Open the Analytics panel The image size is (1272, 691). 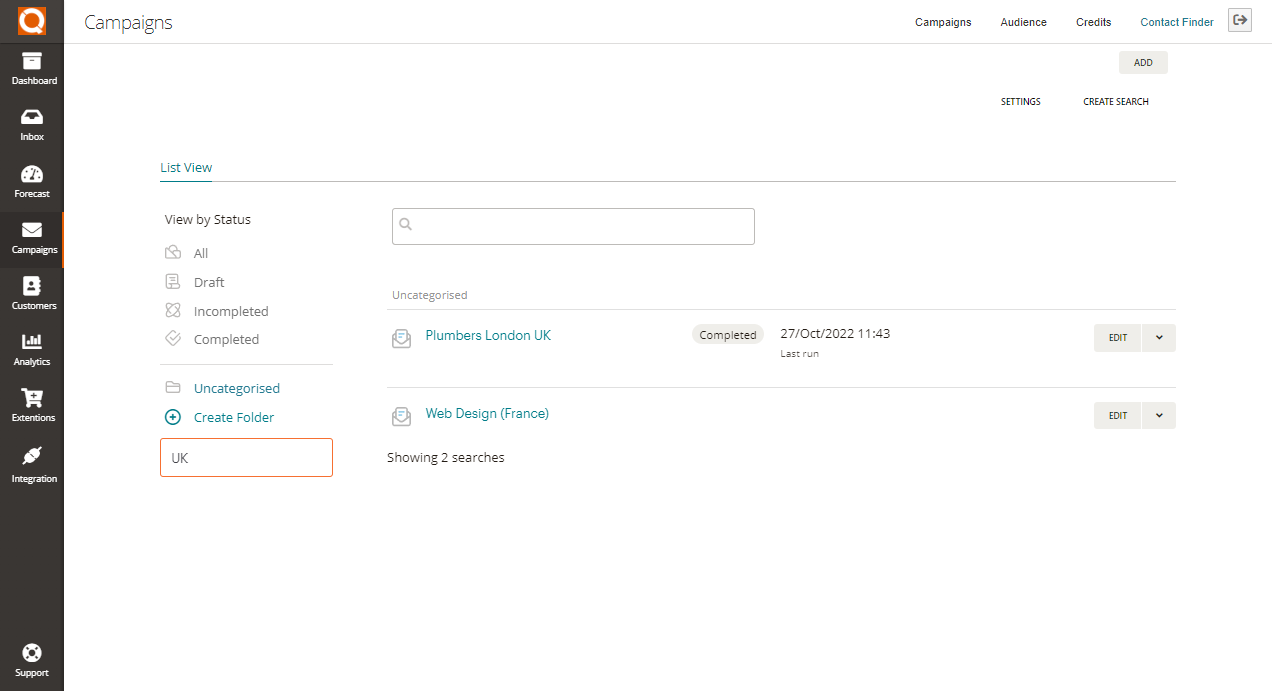coord(33,350)
